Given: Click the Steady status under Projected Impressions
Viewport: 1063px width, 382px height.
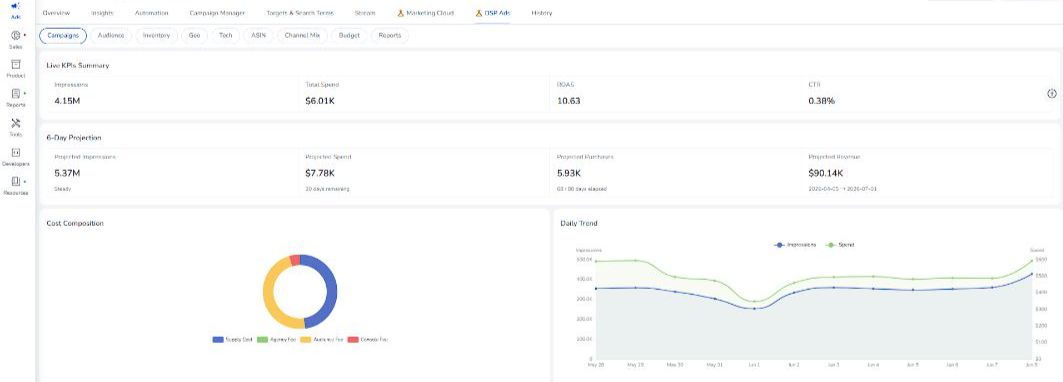Looking at the screenshot, I should point(62,189).
